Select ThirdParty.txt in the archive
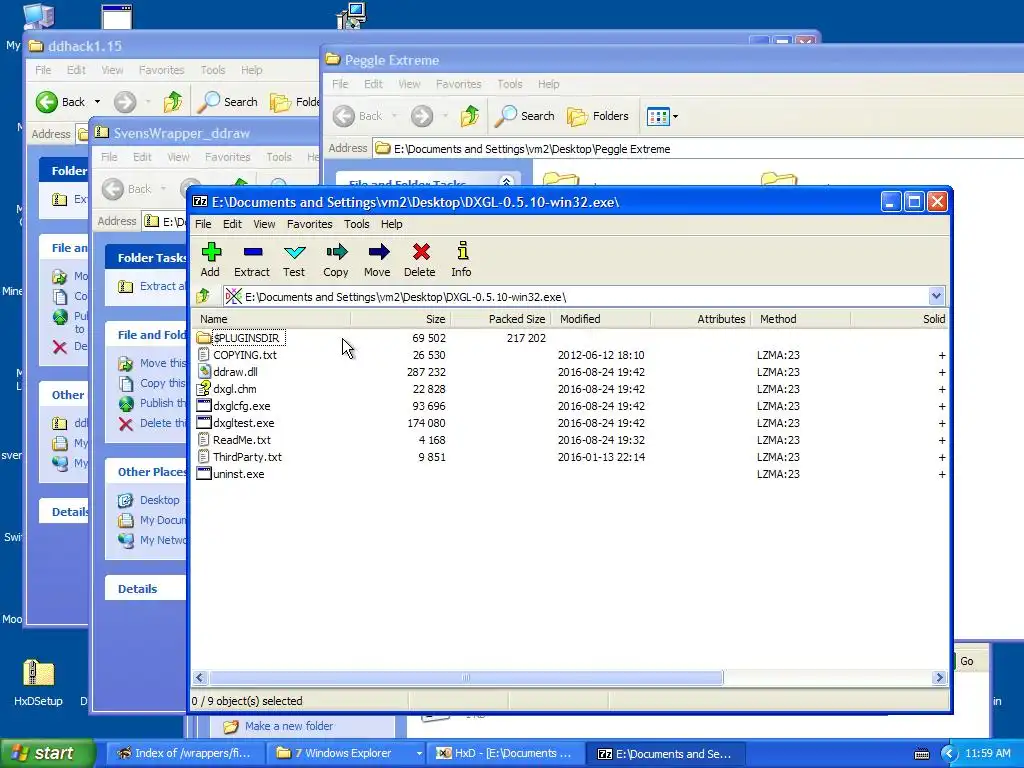 240,456
